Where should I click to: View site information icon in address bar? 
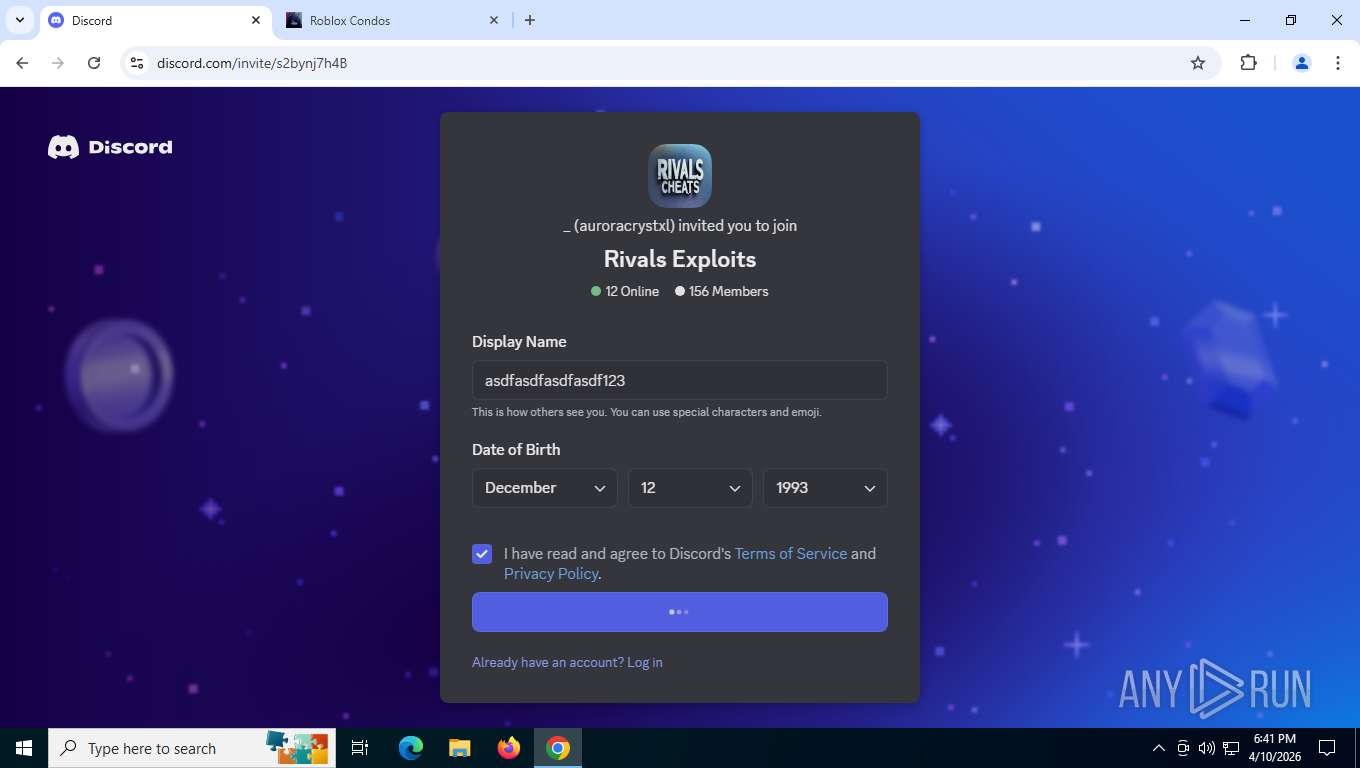click(137, 63)
